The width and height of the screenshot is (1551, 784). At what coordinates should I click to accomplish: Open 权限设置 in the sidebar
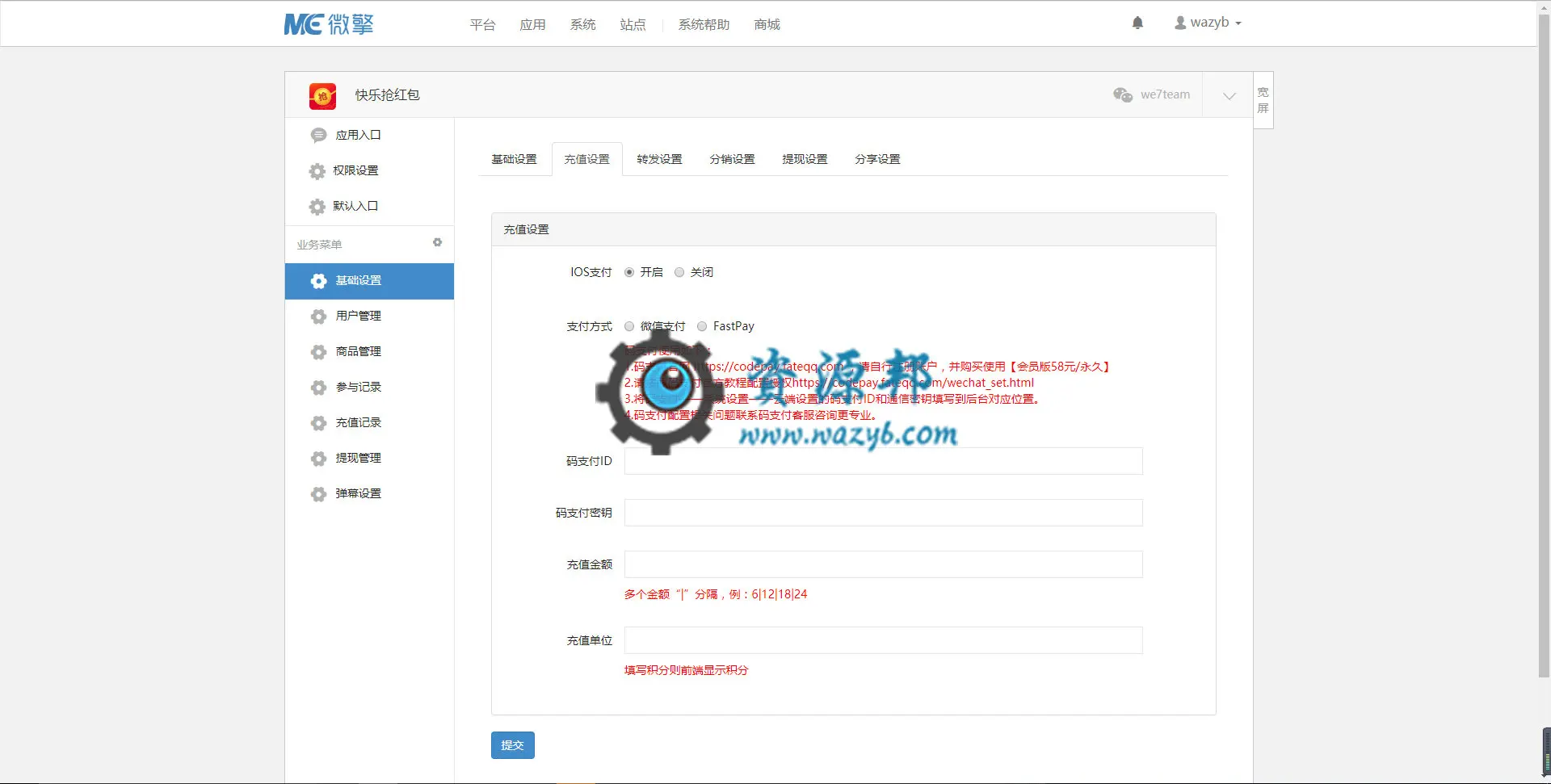pyautogui.click(x=369, y=171)
